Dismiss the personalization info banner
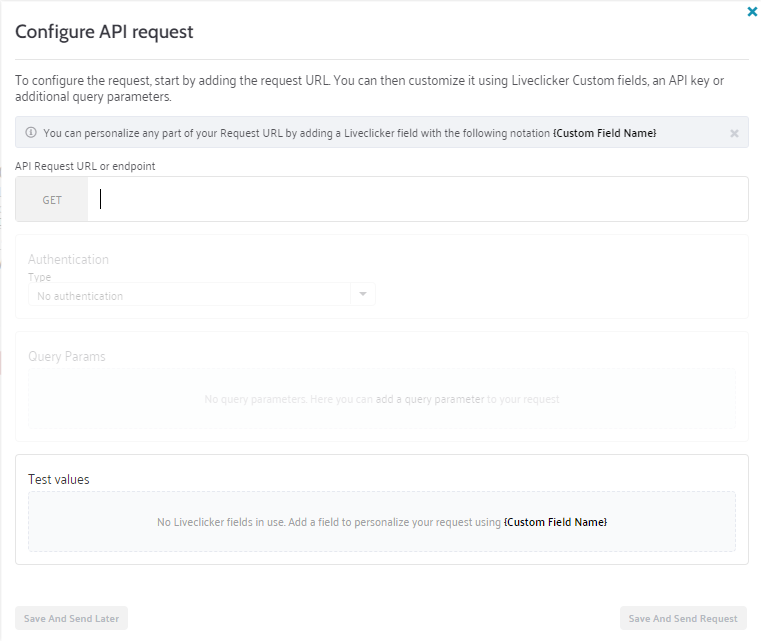The height and width of the screenshot is (641, 761). [x=734, y=133]
